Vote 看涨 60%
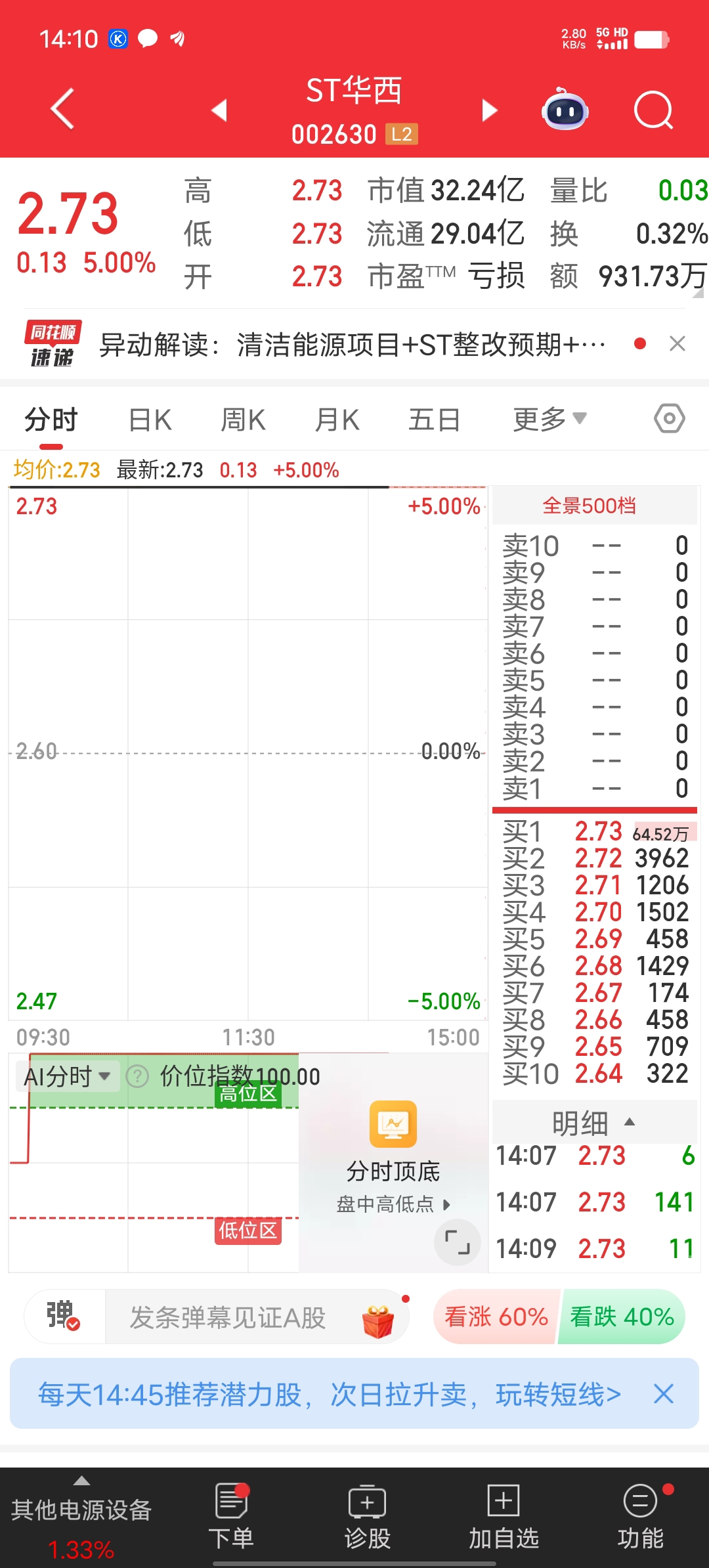The image size is (709, 1568). (496, 1317)
